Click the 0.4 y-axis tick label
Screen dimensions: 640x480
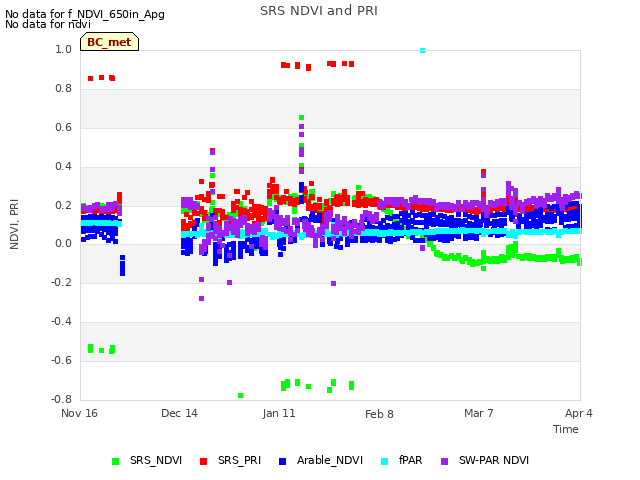(x=64, y=166)
